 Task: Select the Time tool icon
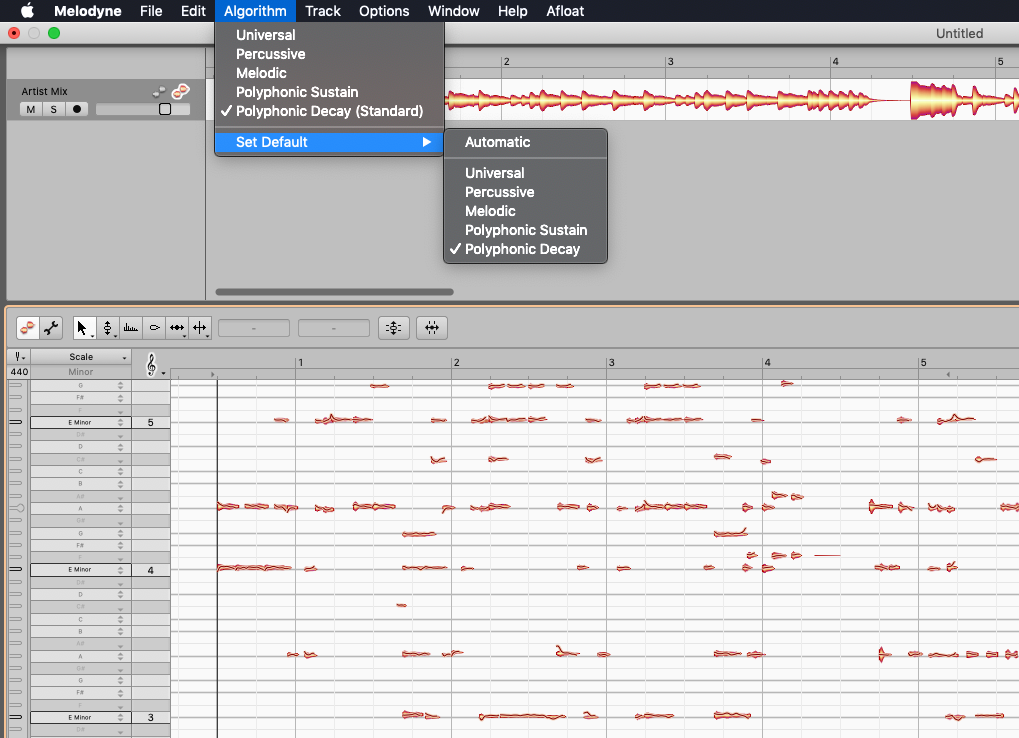[x=177, y=328]
